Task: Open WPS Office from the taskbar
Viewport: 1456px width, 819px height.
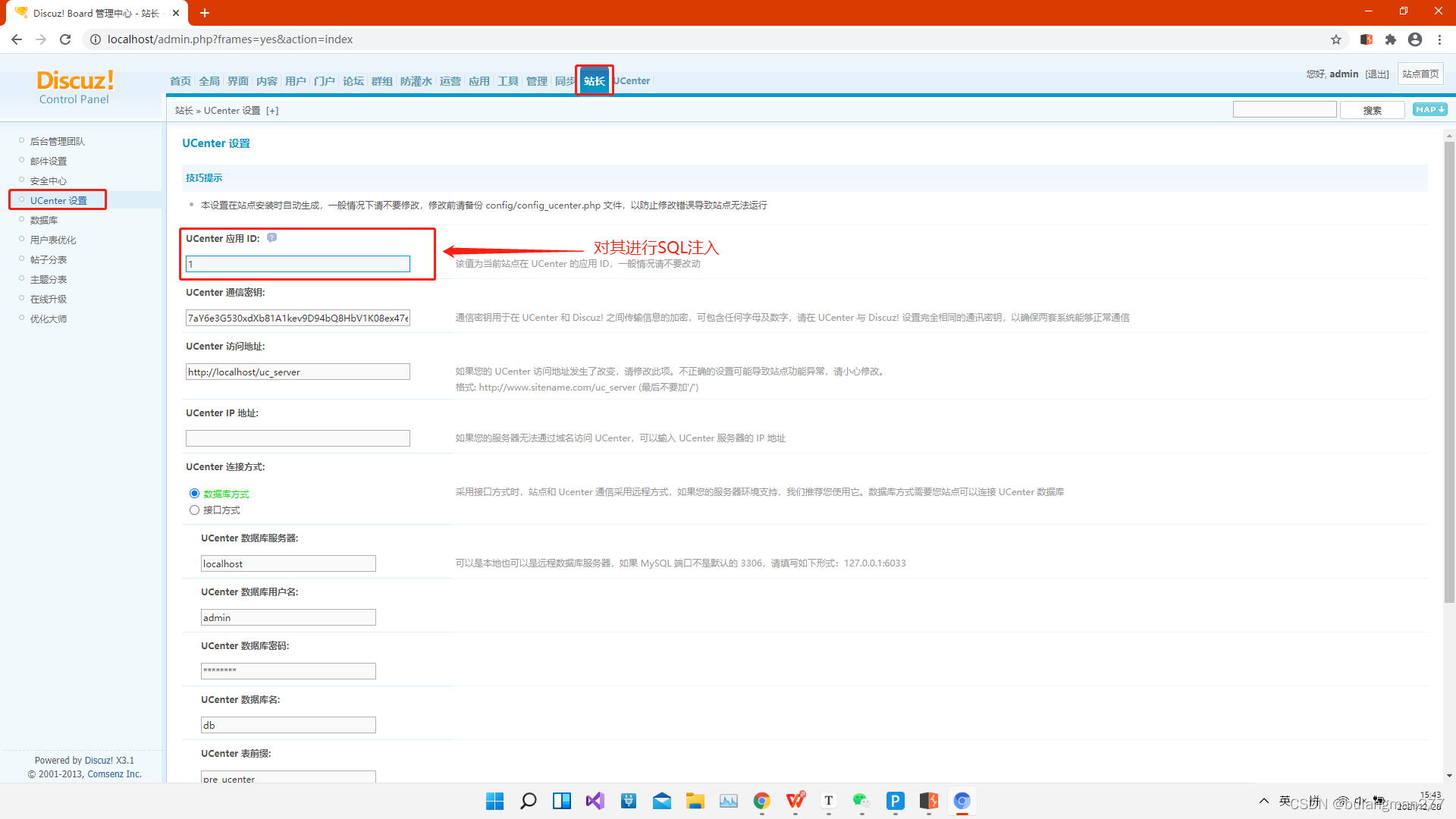Action: click(x=795, y=801)
